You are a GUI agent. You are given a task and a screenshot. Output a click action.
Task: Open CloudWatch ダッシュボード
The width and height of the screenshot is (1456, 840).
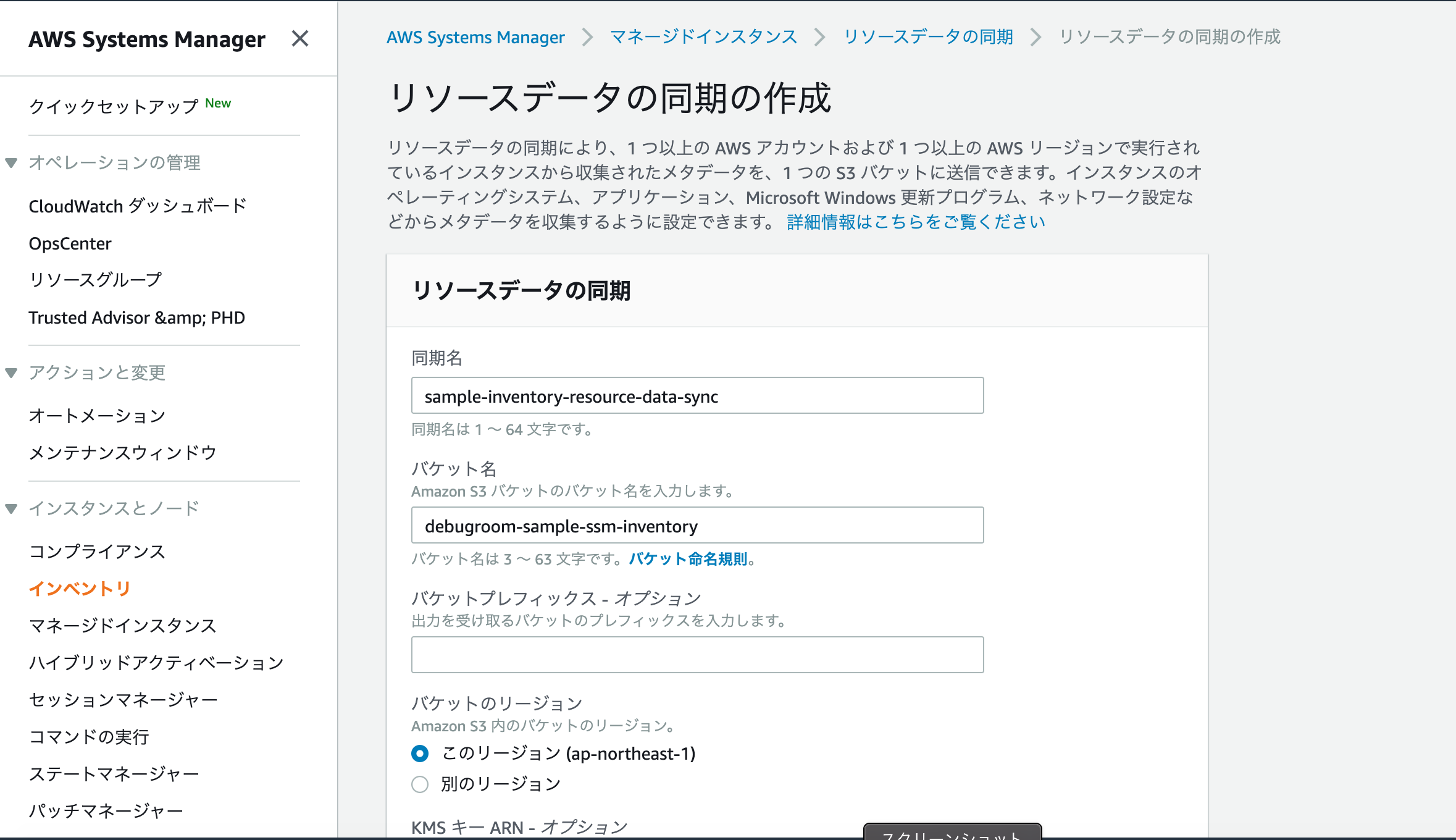[138, 206]
